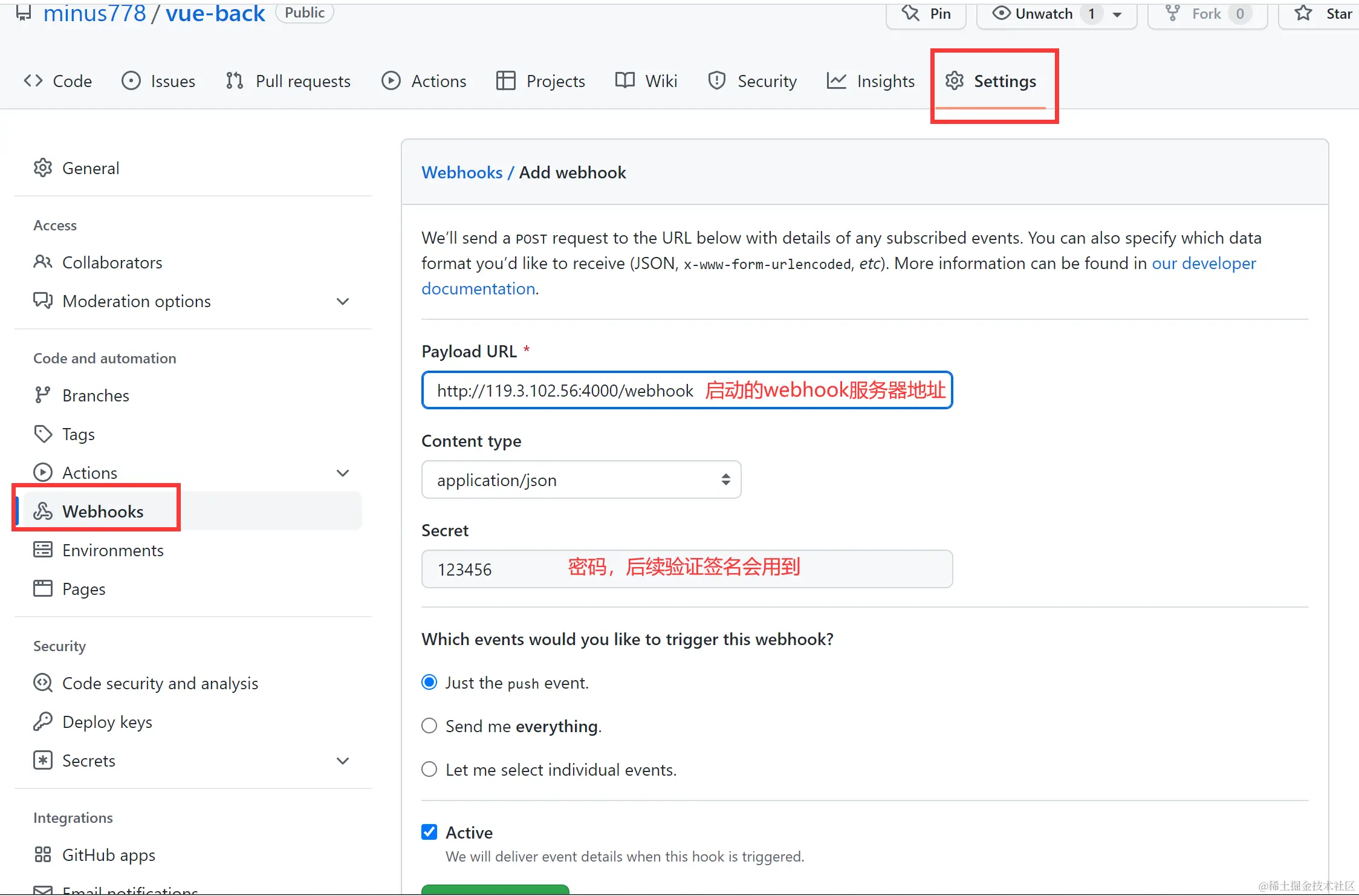
Task: Open the Insights tab
Action: (x=871, y=81)
